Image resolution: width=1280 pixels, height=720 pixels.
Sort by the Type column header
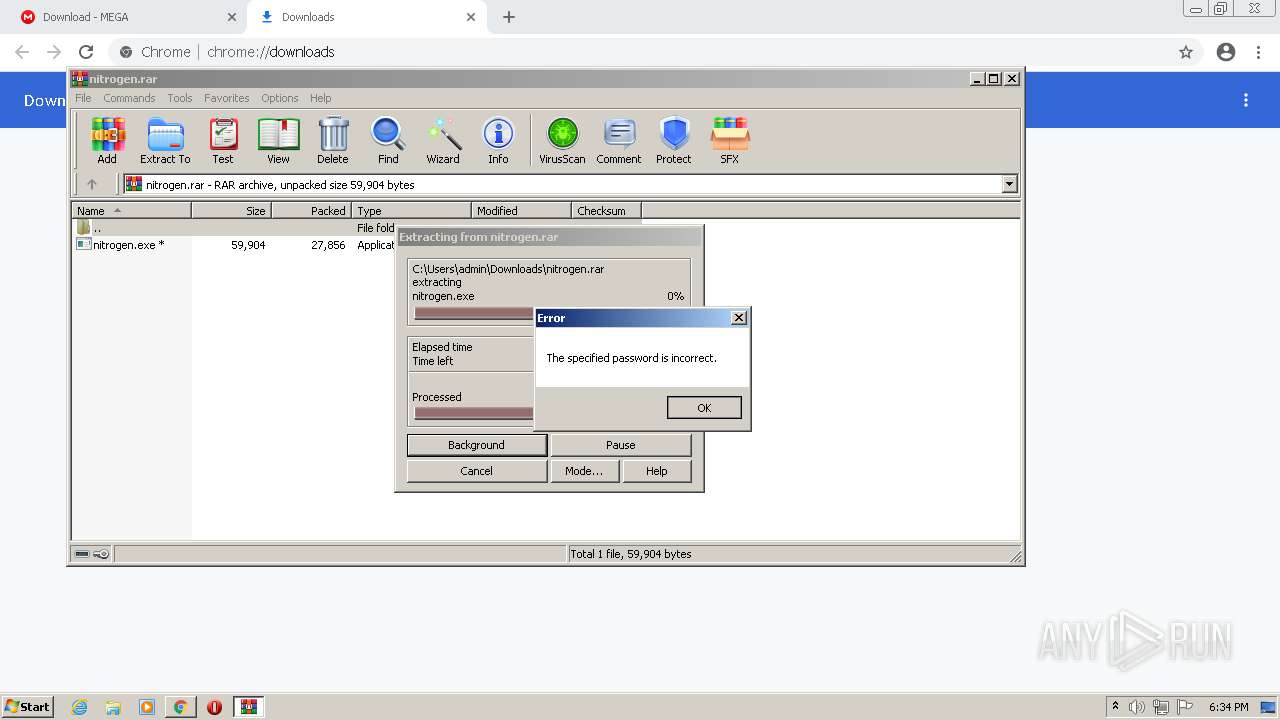tap(411, 210)
